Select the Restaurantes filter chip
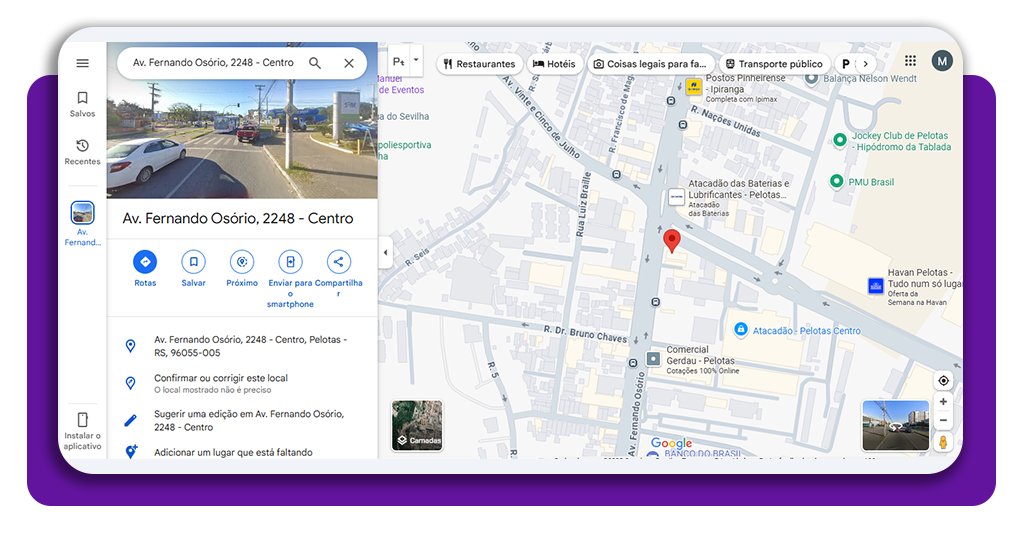Image resolution: width=1024 pixels, height=536 pixels. pos(480,64)
